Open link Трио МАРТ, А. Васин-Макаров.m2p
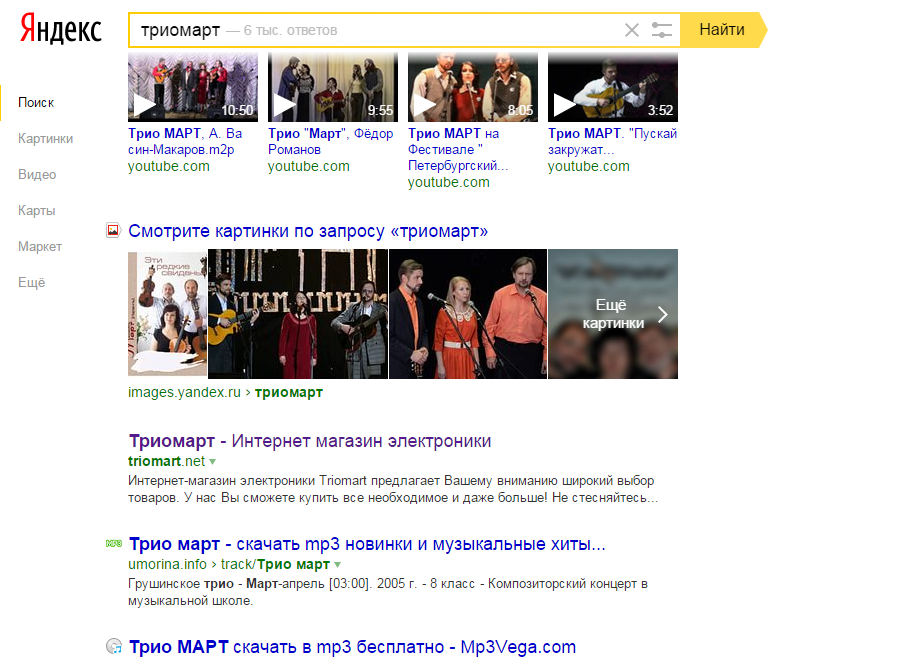 coord(185,142)
